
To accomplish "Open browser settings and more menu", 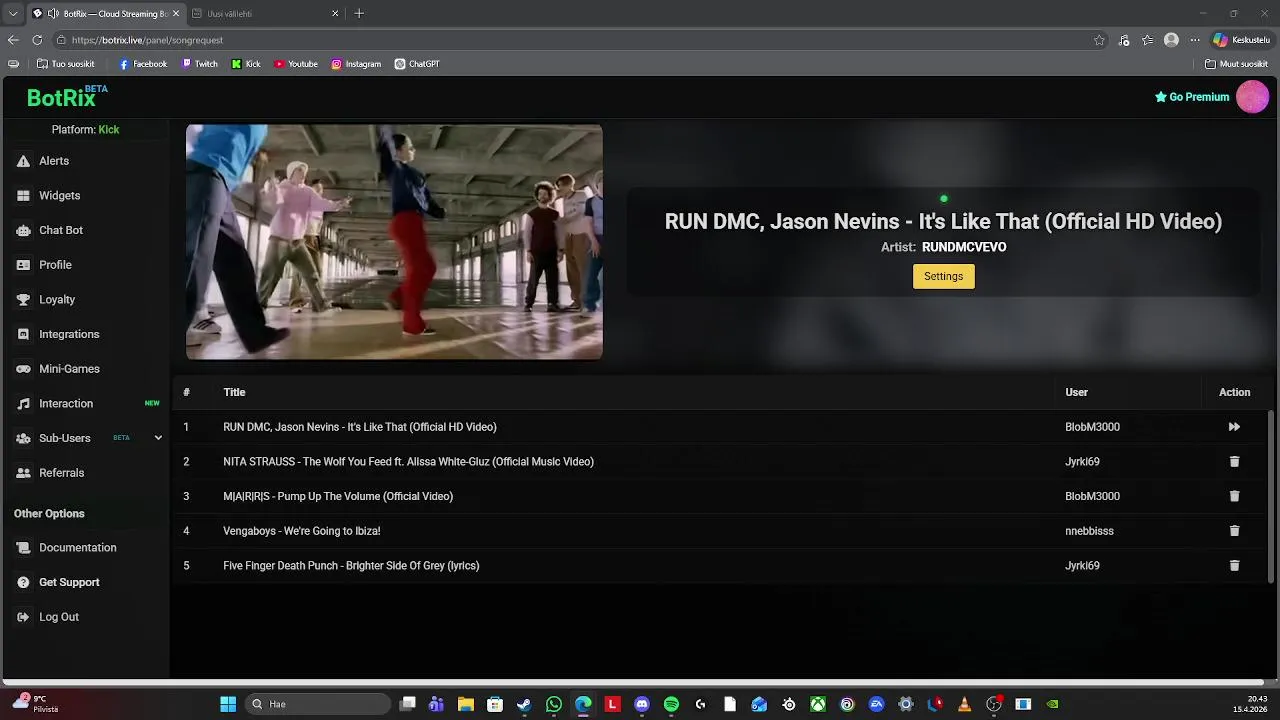I will [1194, 40].
